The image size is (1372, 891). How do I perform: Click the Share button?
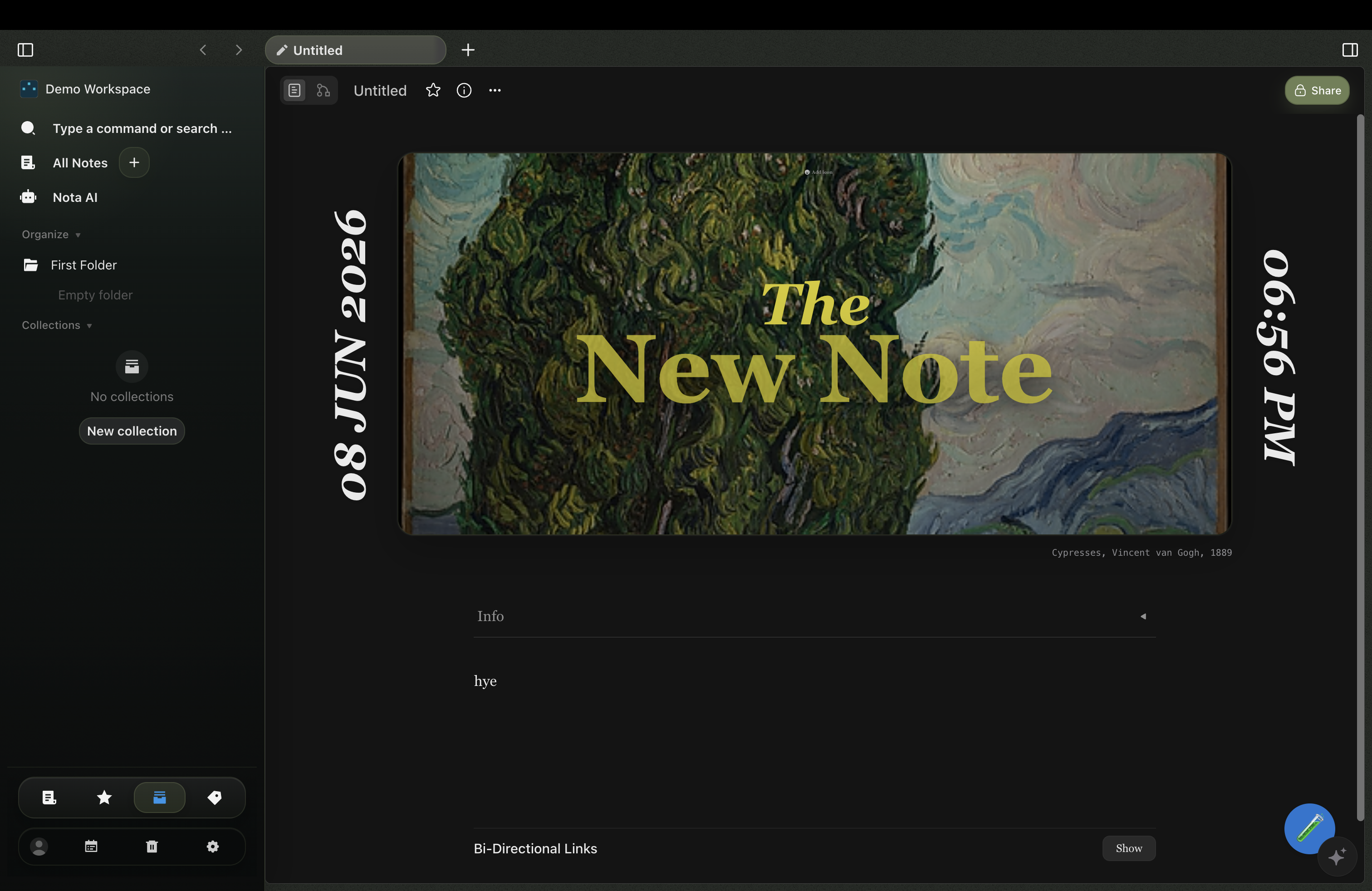1317,90
